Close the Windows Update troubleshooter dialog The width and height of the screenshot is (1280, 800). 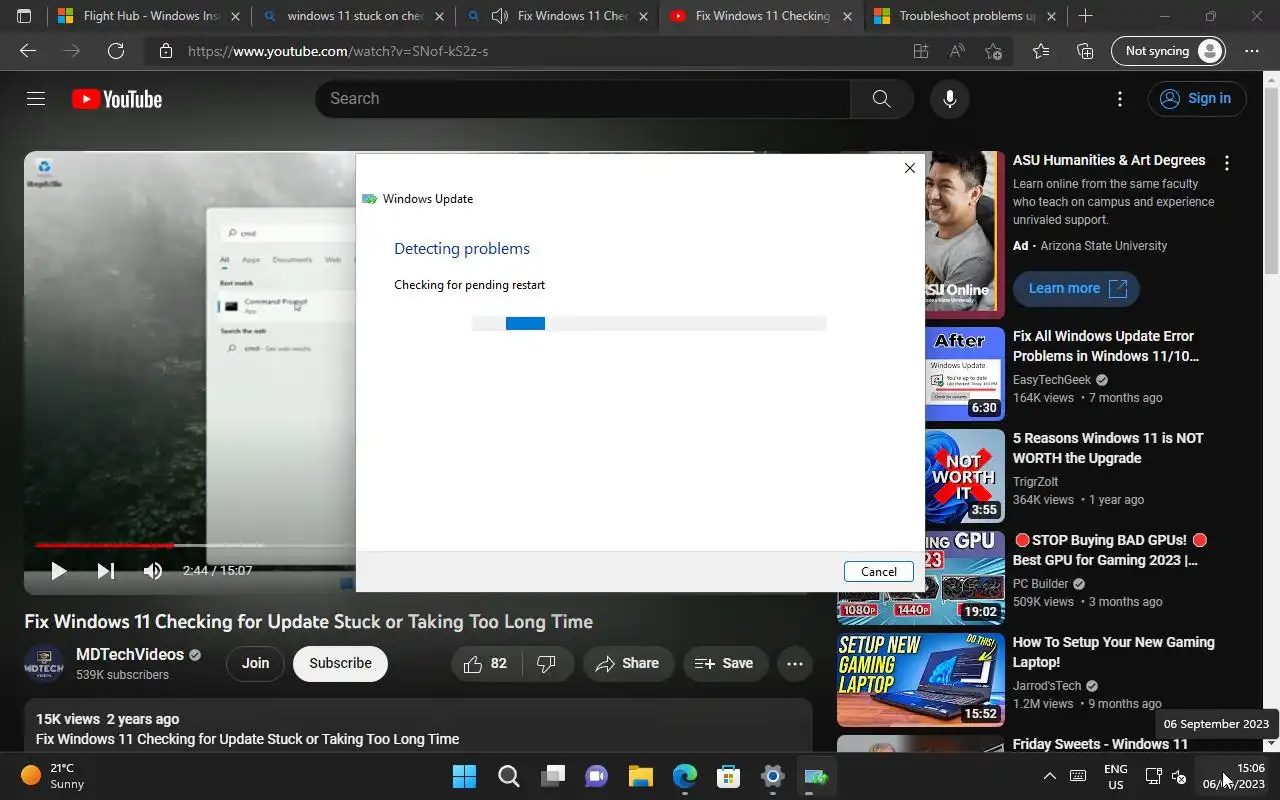pyautogui.click(x=909, y=168)
